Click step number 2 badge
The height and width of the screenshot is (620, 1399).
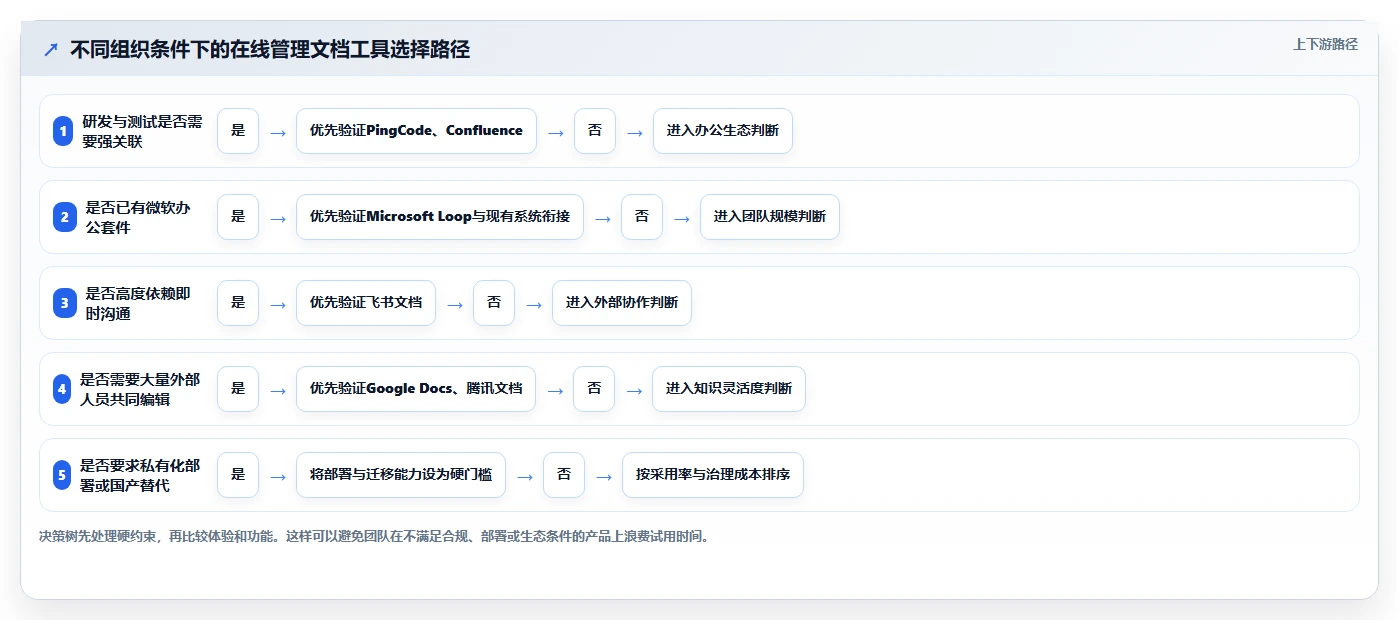[x=63, y=217]
